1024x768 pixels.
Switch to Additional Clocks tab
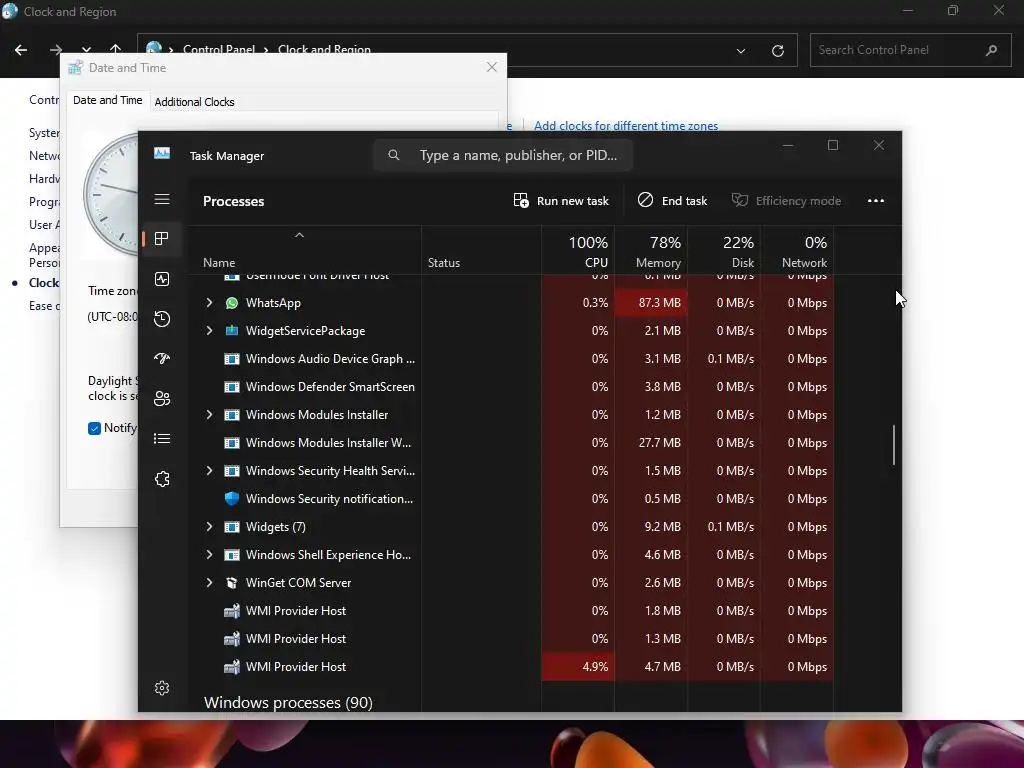point(194,102)
